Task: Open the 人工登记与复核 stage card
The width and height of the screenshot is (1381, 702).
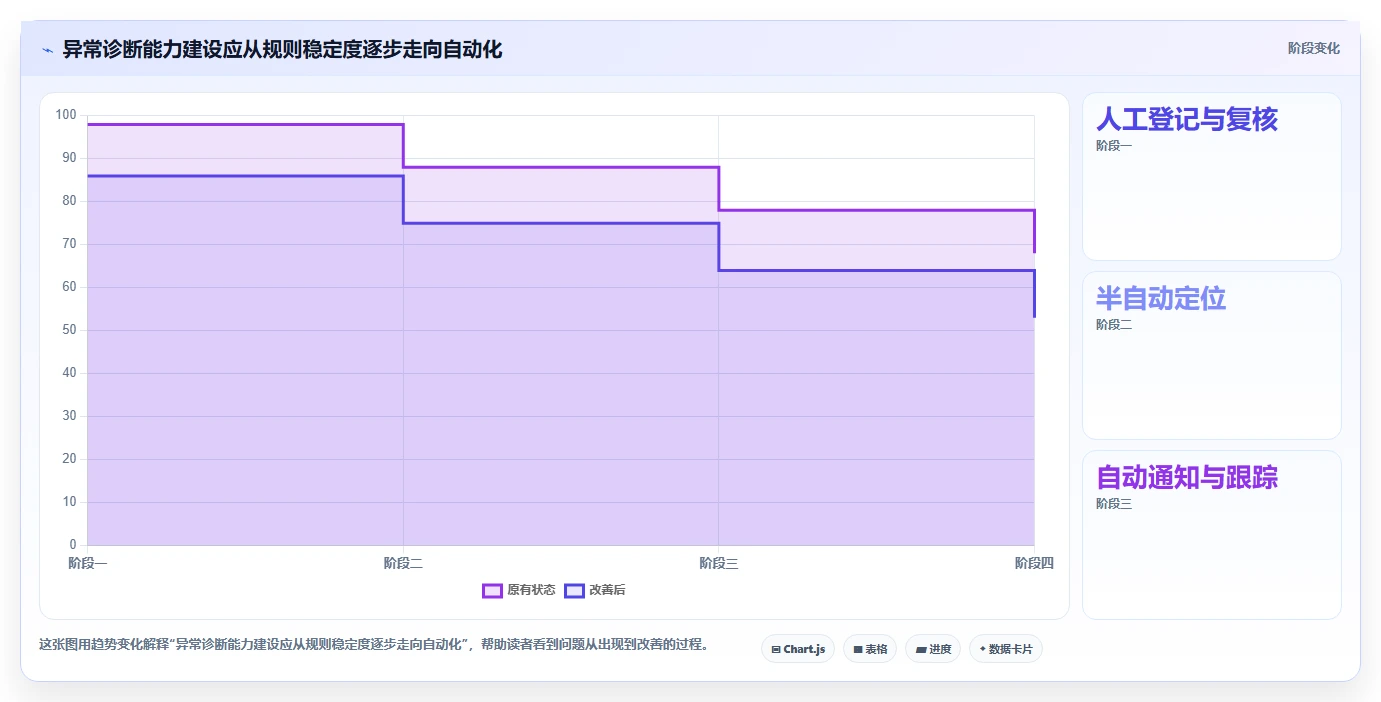Action: click(x=1212, y=177)
